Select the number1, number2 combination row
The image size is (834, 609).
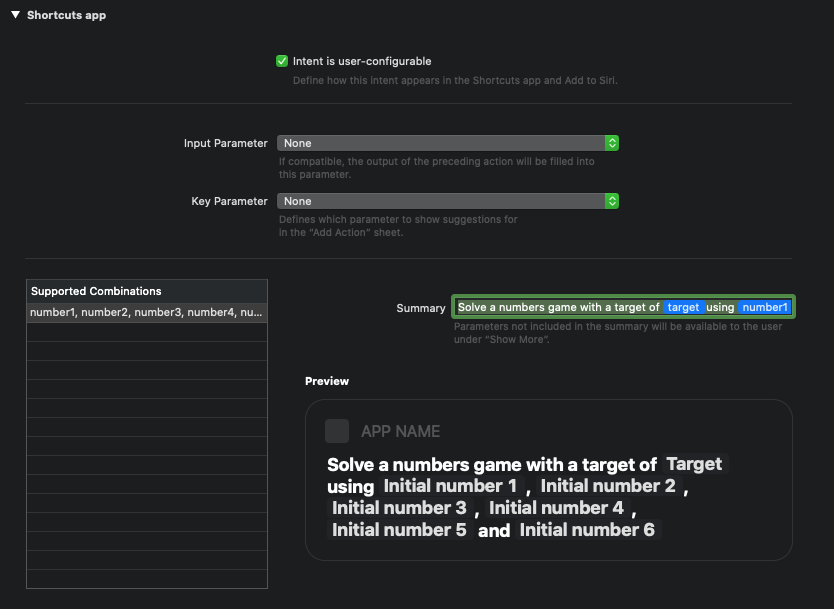146,313
